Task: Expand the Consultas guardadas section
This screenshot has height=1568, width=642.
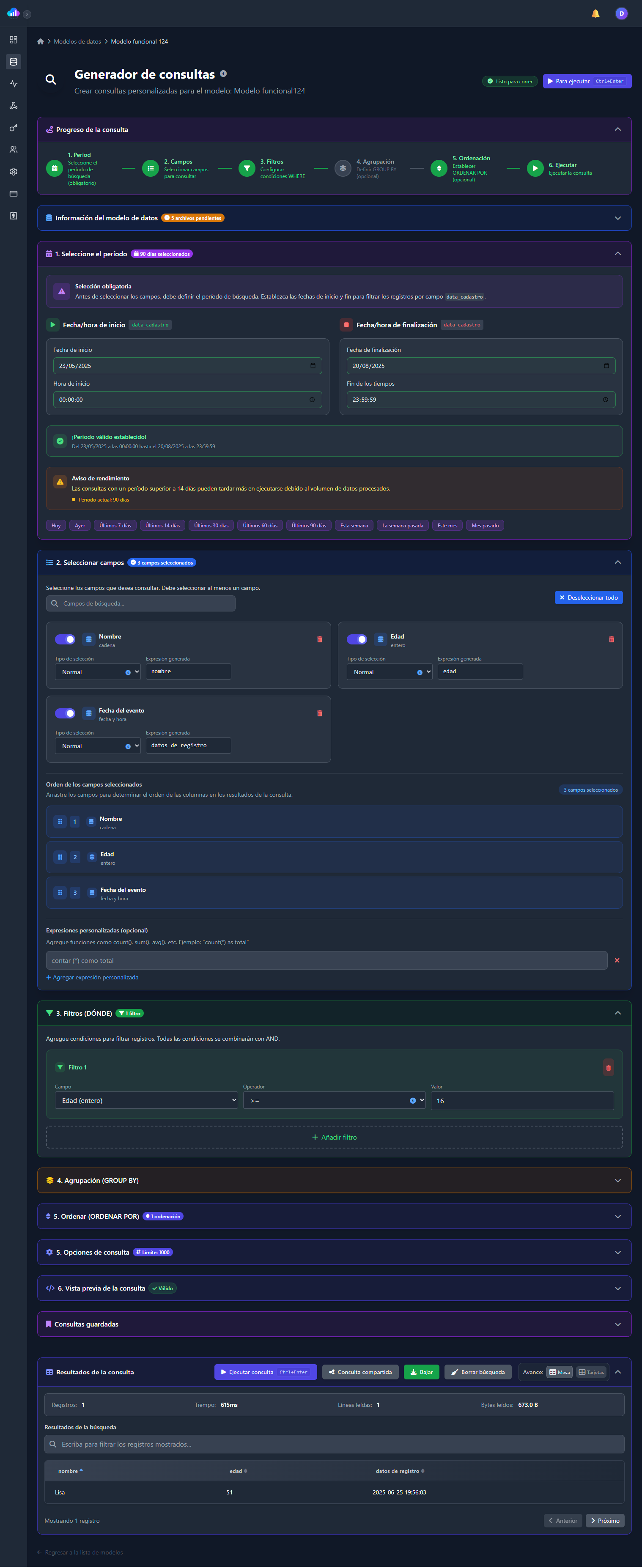Action: (x=334, y=1324)
